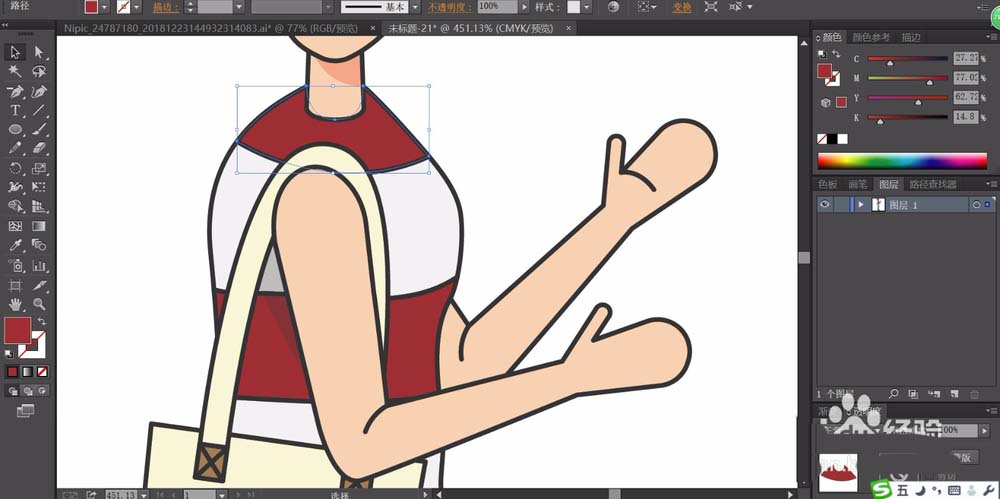The width and height of the screenshot is (1000, 499).
Task: Select the Pencil tool
Action: 15,148
